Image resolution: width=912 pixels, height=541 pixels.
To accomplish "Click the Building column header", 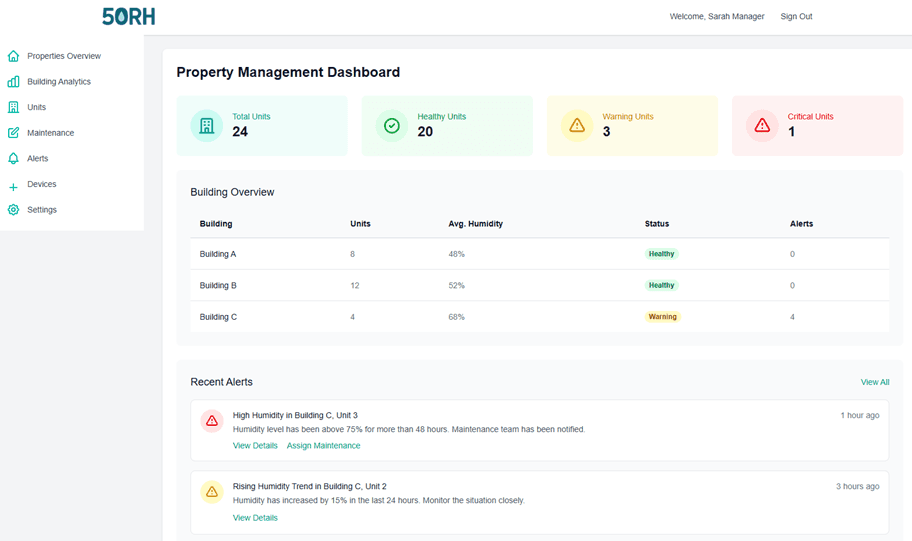I will 216,223.
